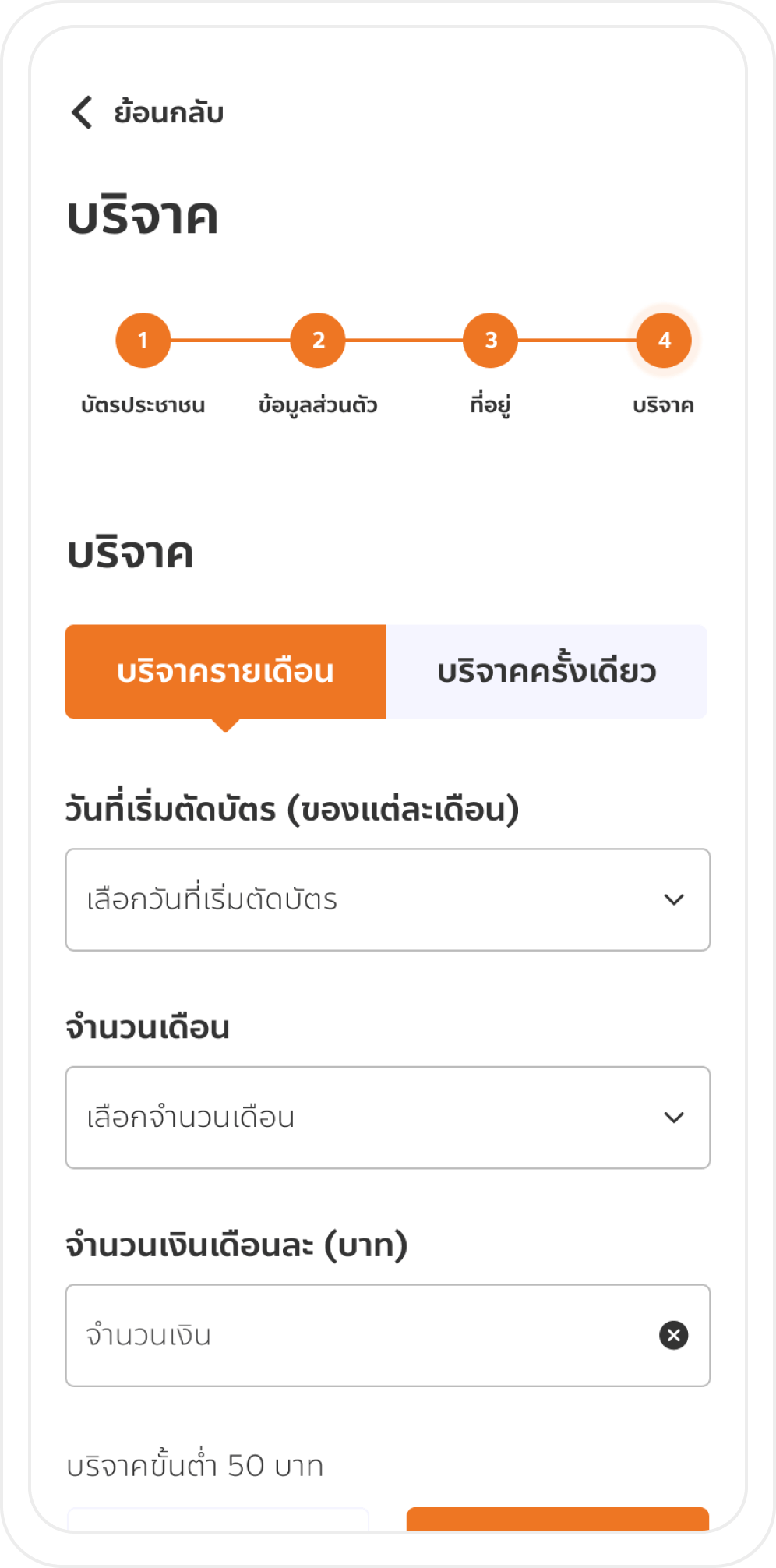Screen dimensions: 776x1568
Task: Click the back arrow chevron icon
Action: 82,112
